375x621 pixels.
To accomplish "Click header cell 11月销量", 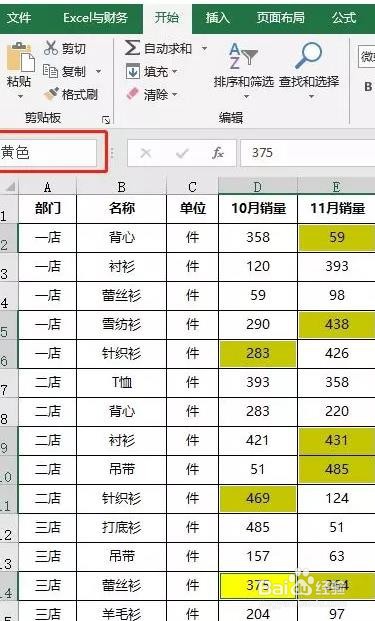I will click(337, 209).
